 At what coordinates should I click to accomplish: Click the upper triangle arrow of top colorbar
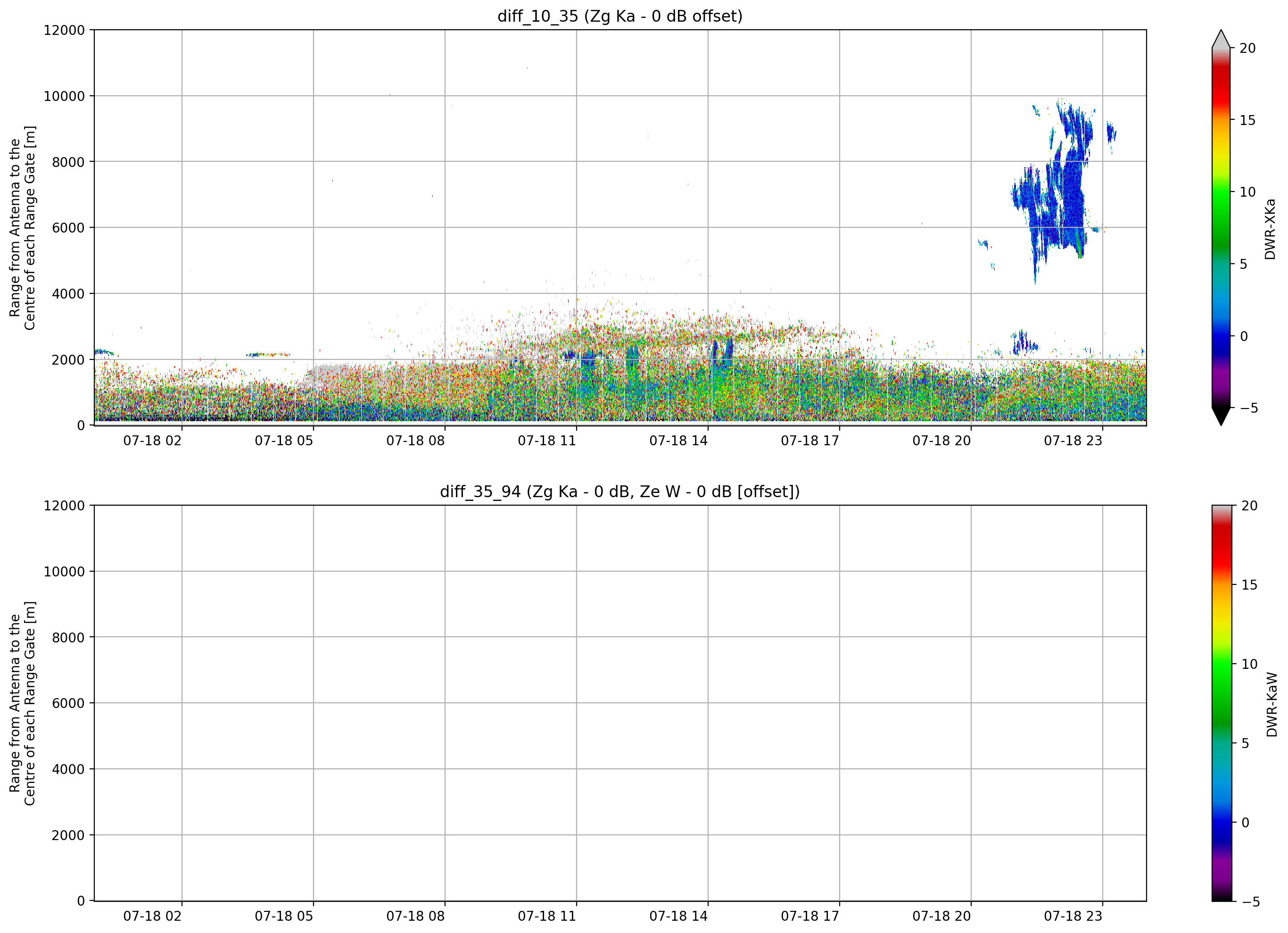pyautogui.click(x=1221, y=39)
